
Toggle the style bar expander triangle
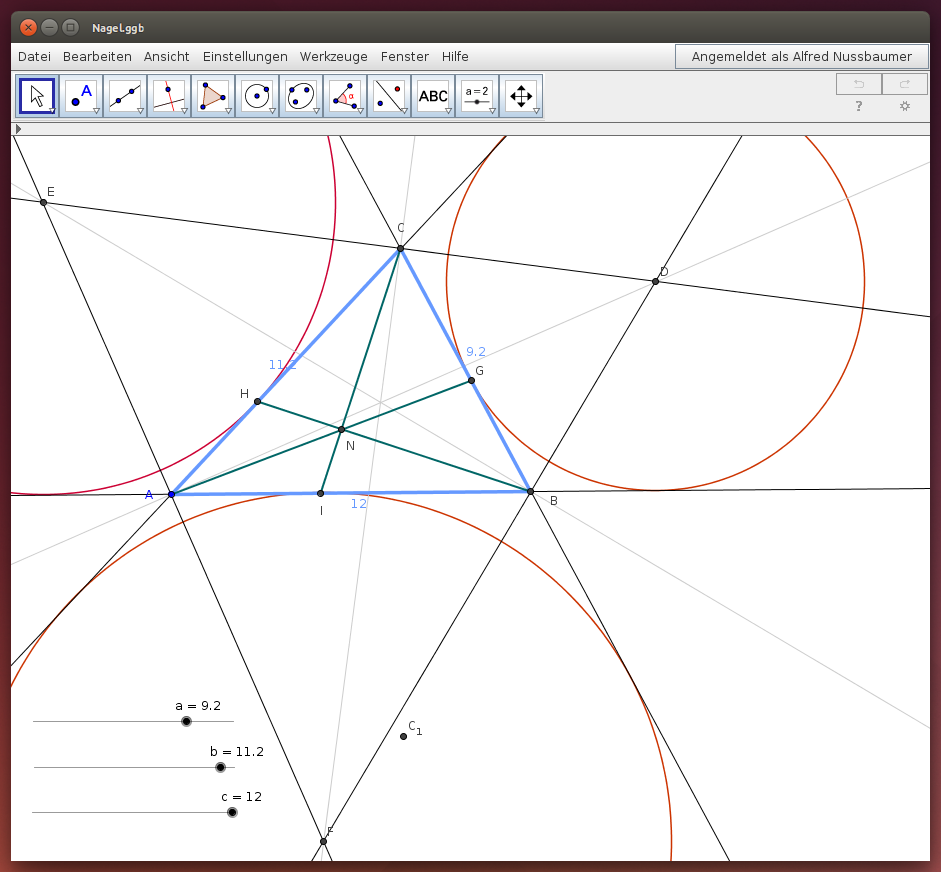click(18, 129)
